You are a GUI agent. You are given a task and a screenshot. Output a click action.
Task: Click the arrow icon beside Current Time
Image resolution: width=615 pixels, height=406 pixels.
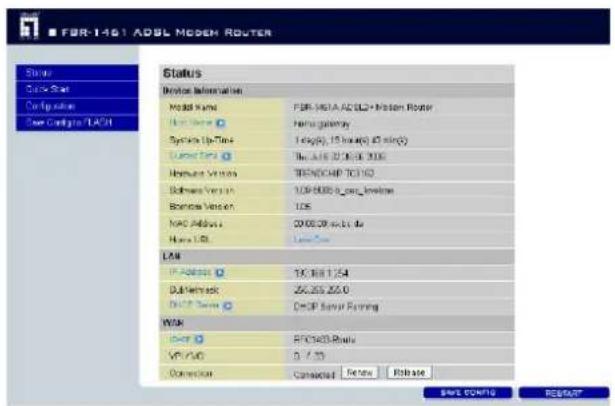(x=226, y=157)
